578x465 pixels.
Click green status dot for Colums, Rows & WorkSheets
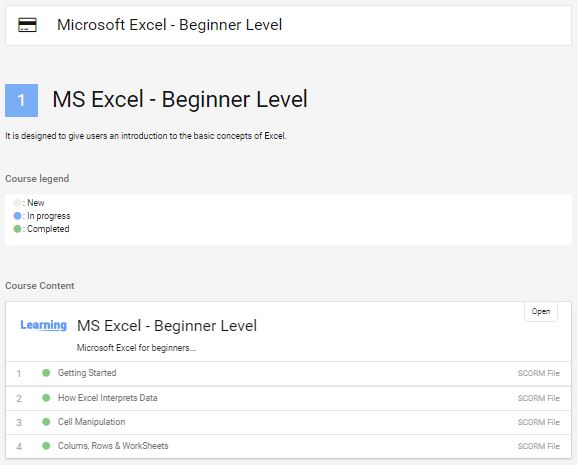(x=46, y=446)
